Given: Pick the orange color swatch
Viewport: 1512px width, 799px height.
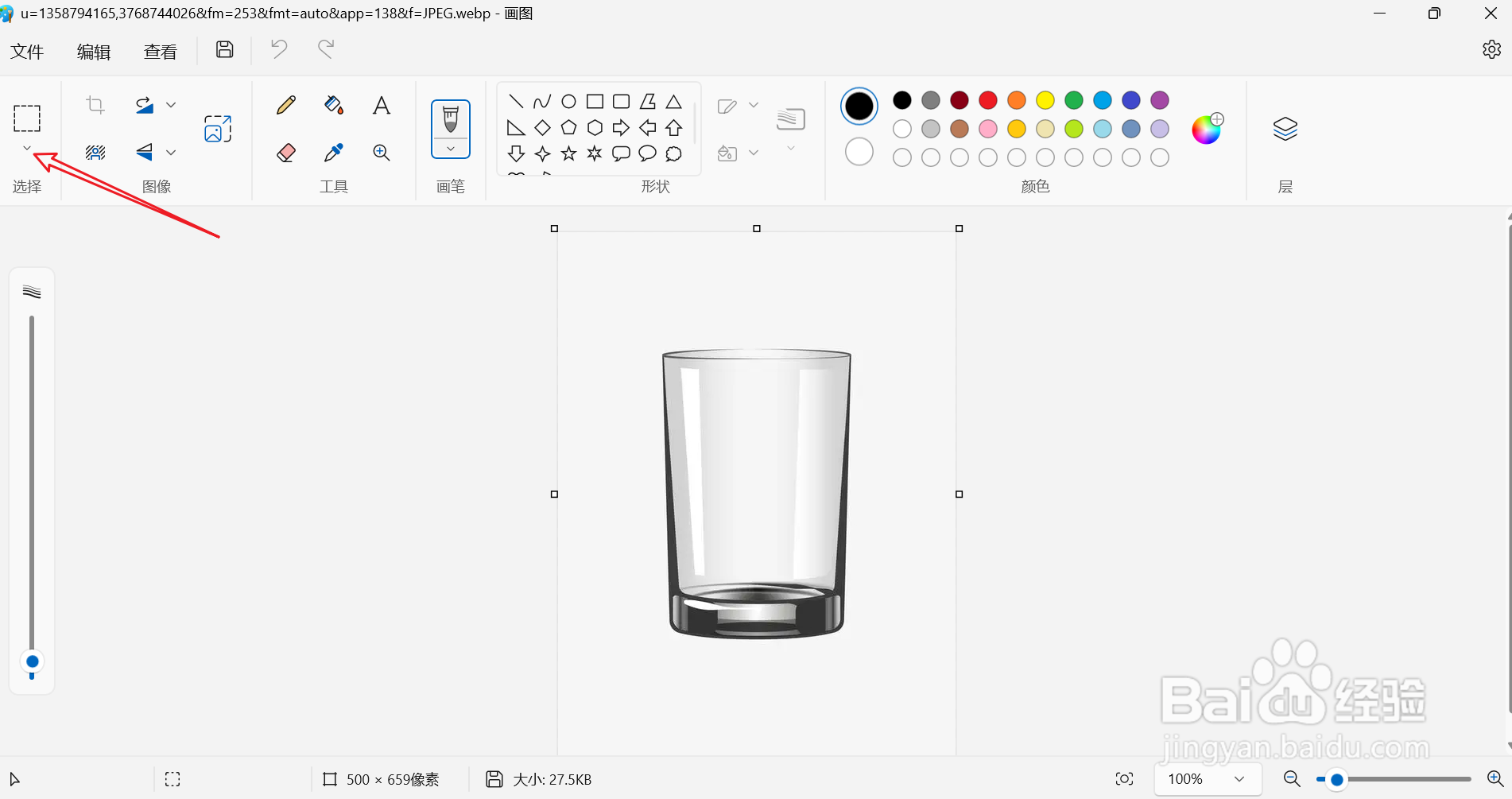Looking at the screenshot, I should point(1017,100).
